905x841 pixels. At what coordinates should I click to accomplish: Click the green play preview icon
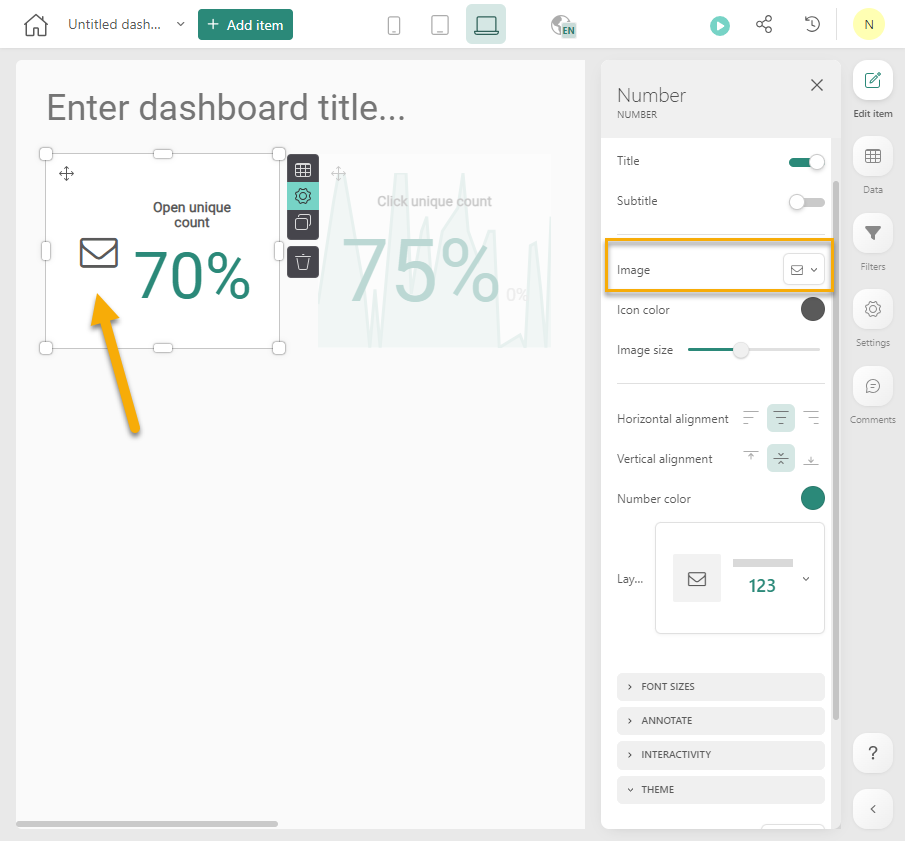(720, 26)
